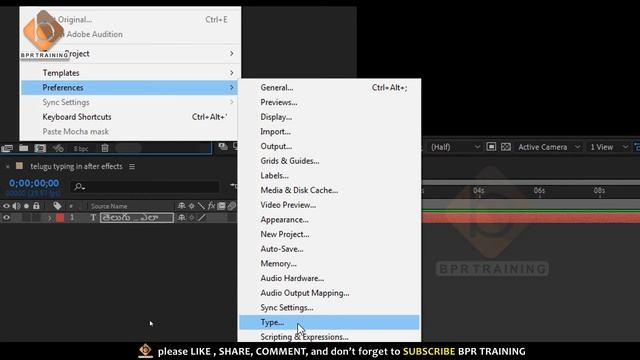Screen dimensions: 640x360
Task: Click the Lock column header icon
Action: 36,206
